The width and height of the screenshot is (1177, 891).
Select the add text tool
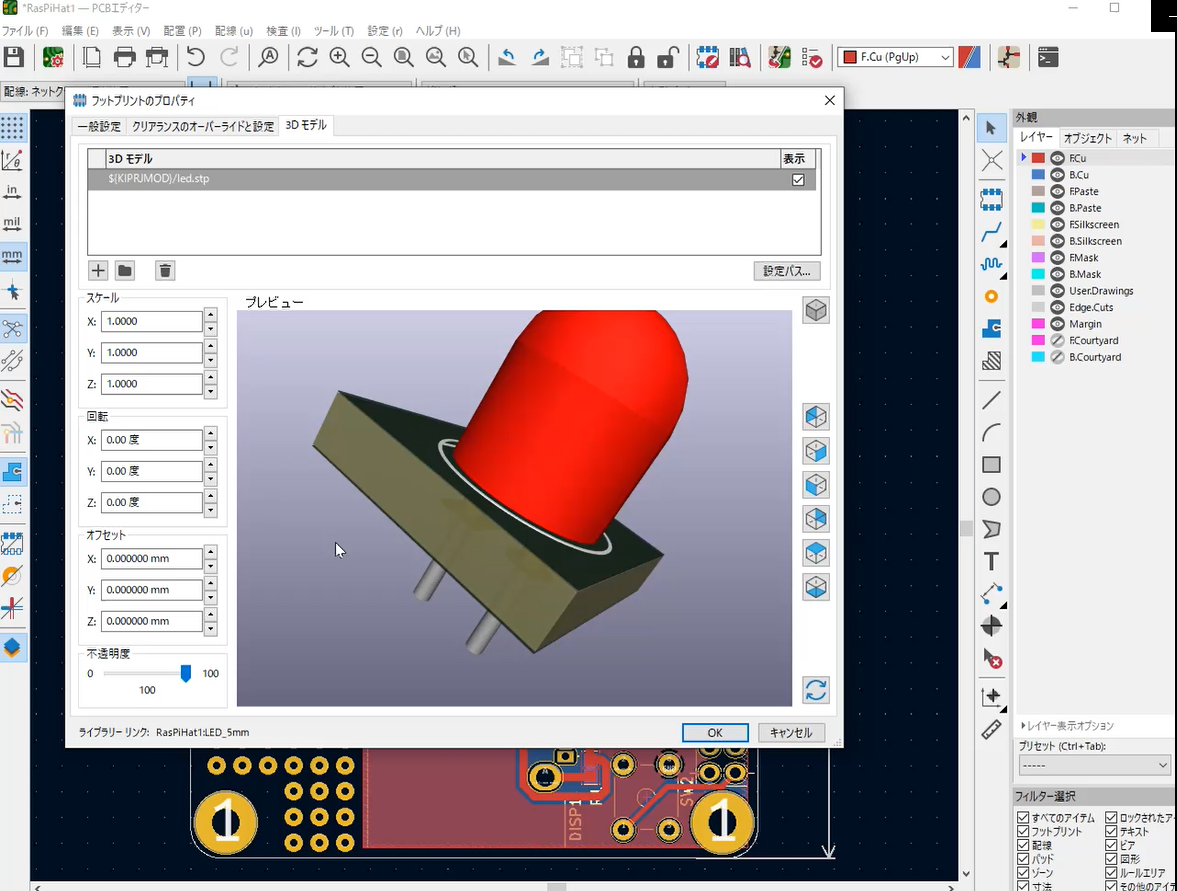pyautogui.click(x=991, y=561)
